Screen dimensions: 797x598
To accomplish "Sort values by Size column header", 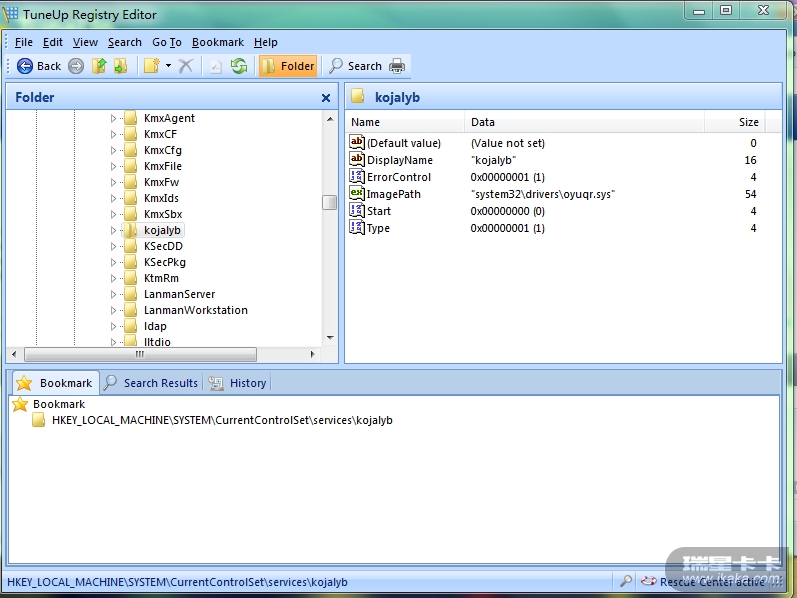I will point(735,122).
